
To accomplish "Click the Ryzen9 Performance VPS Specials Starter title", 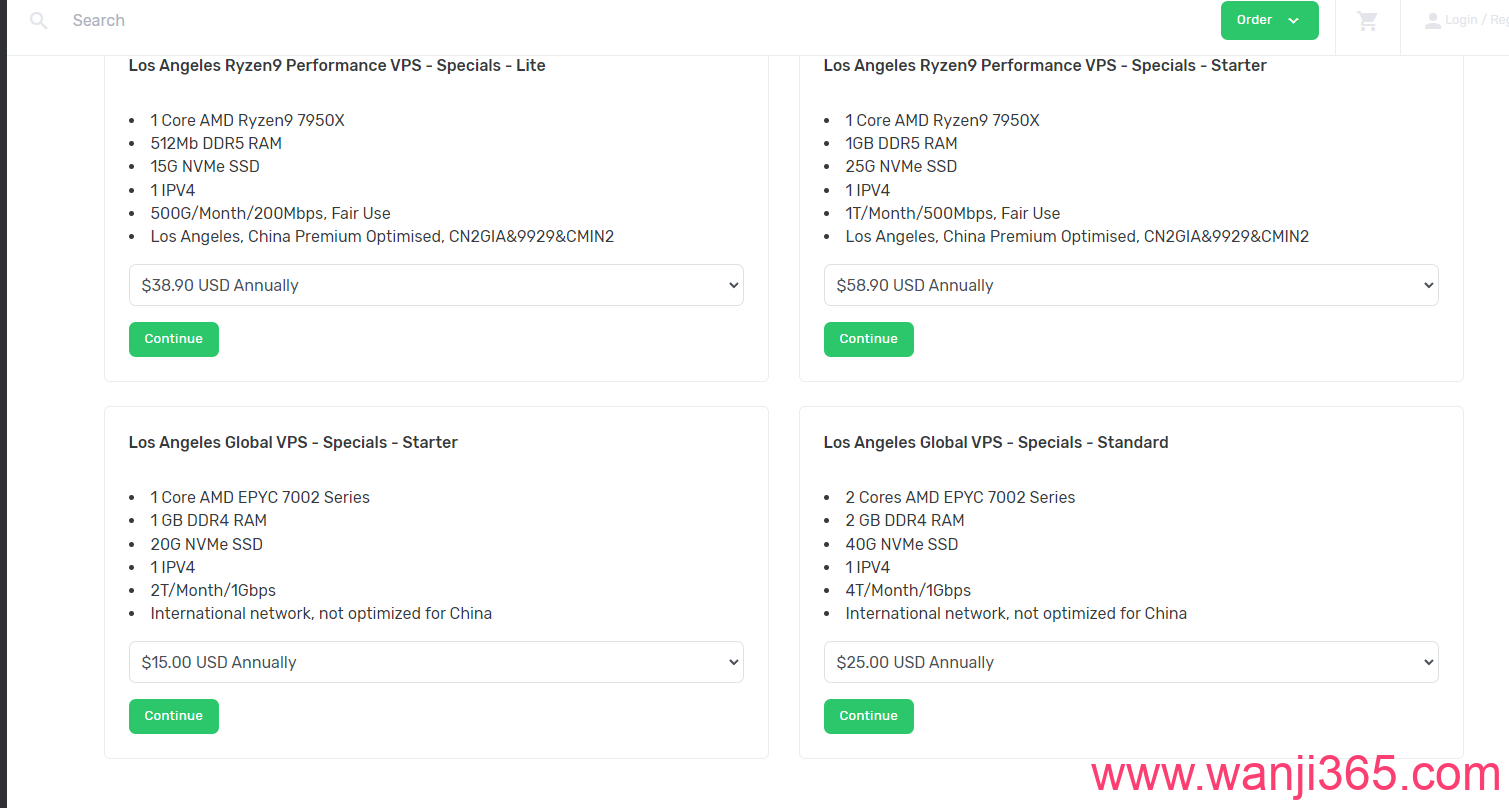I will coord(1045,66).
